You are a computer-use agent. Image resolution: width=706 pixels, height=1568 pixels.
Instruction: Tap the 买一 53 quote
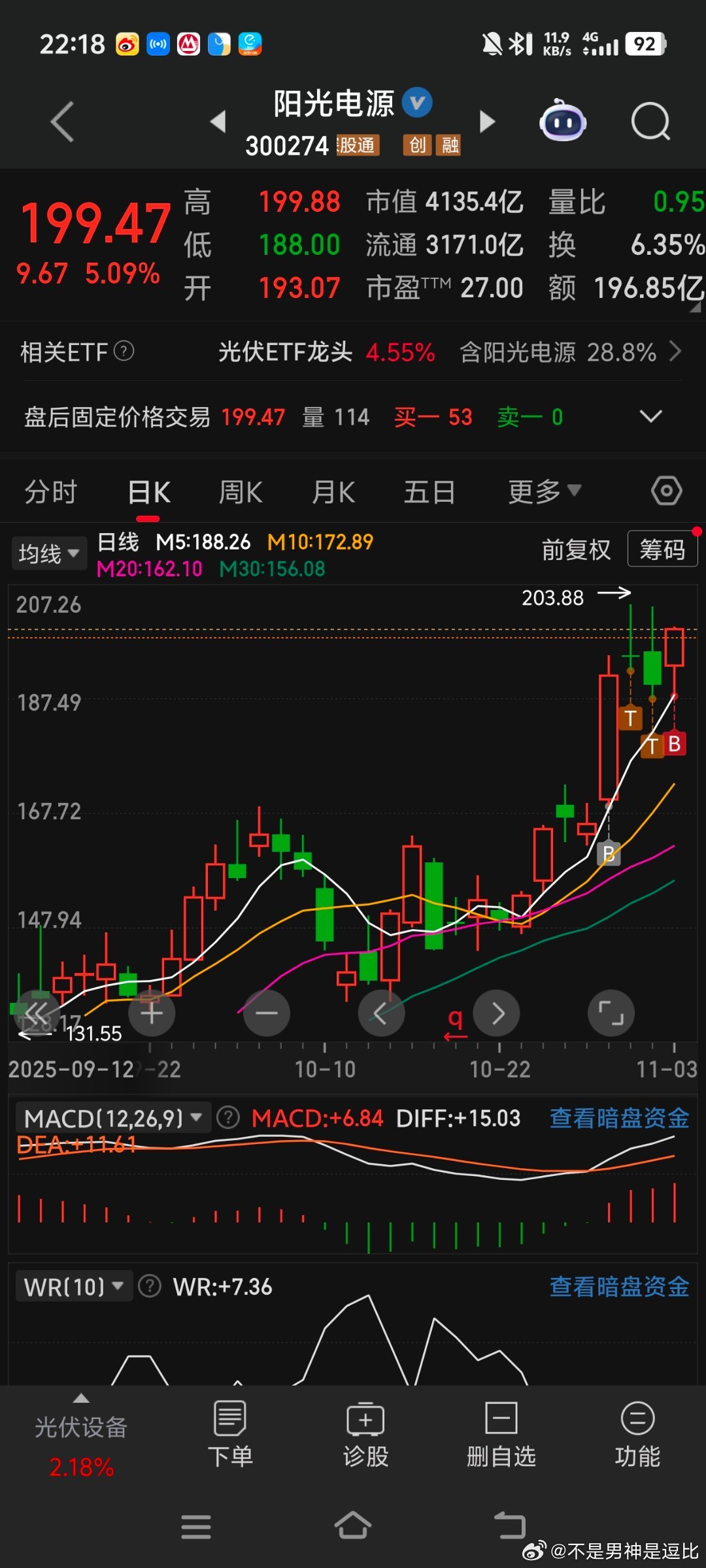click(433, 416)
